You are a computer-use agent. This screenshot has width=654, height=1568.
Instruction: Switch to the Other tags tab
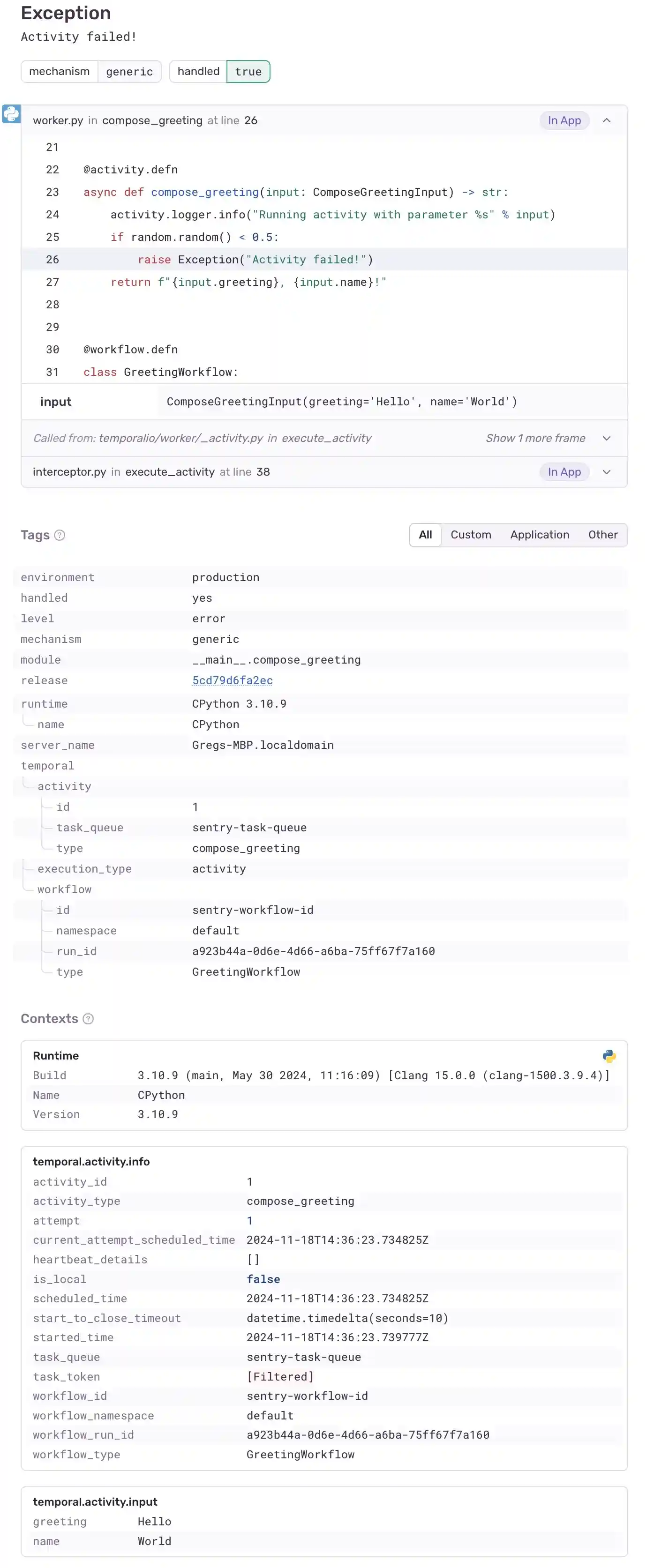point(603,535)
